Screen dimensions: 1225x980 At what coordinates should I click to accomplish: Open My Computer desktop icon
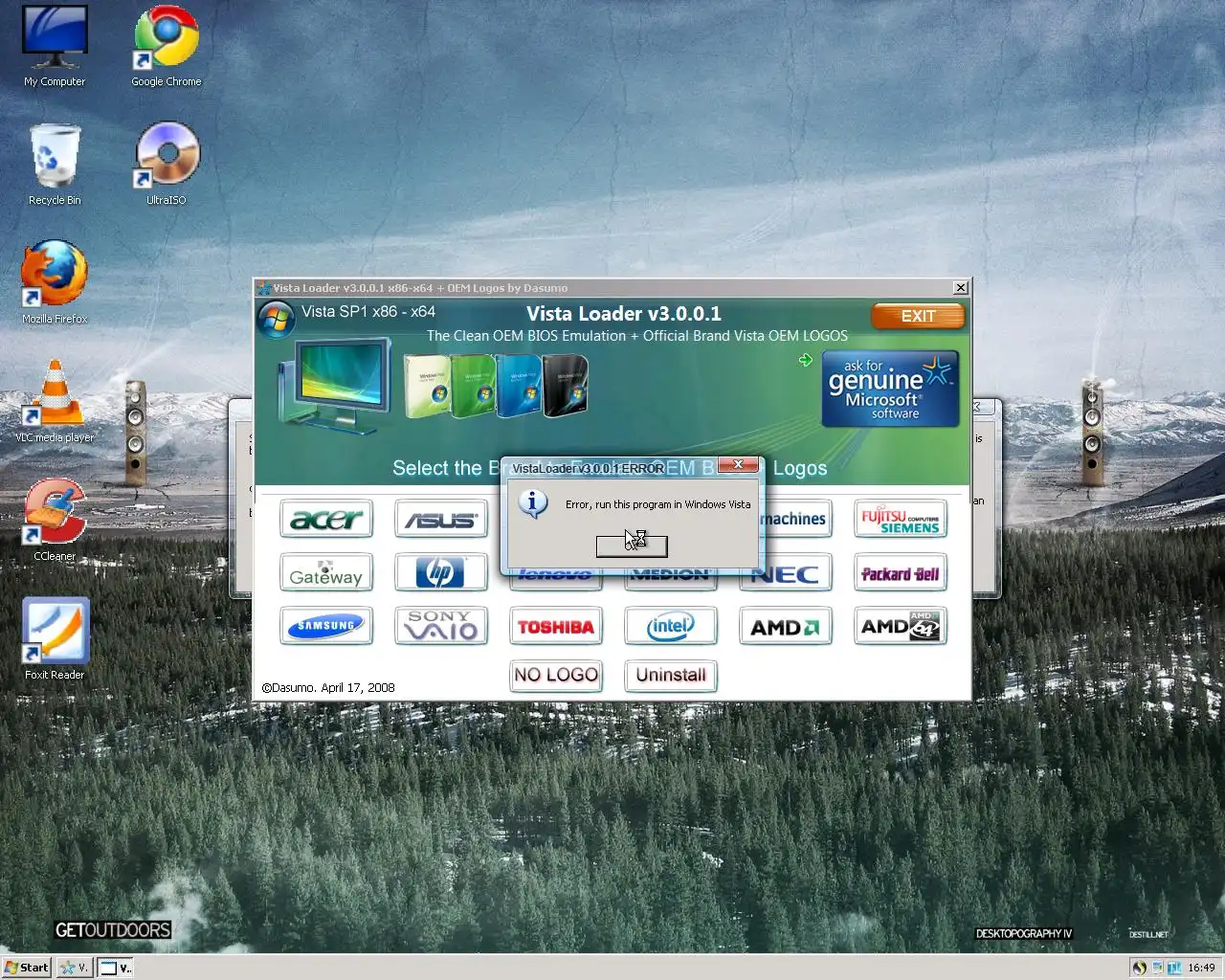(x=55, y=46)
